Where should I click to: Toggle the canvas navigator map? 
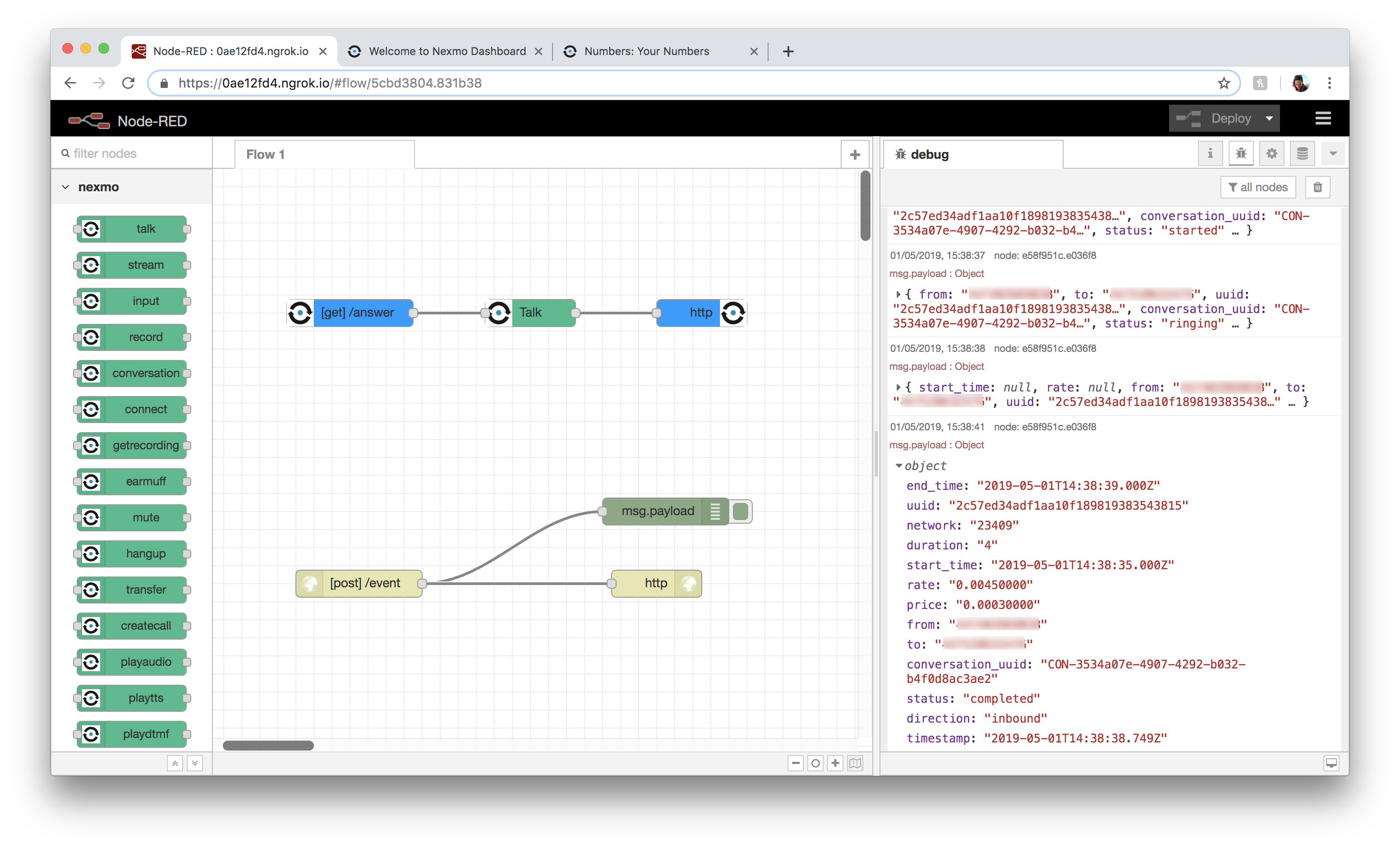[855, 763]
